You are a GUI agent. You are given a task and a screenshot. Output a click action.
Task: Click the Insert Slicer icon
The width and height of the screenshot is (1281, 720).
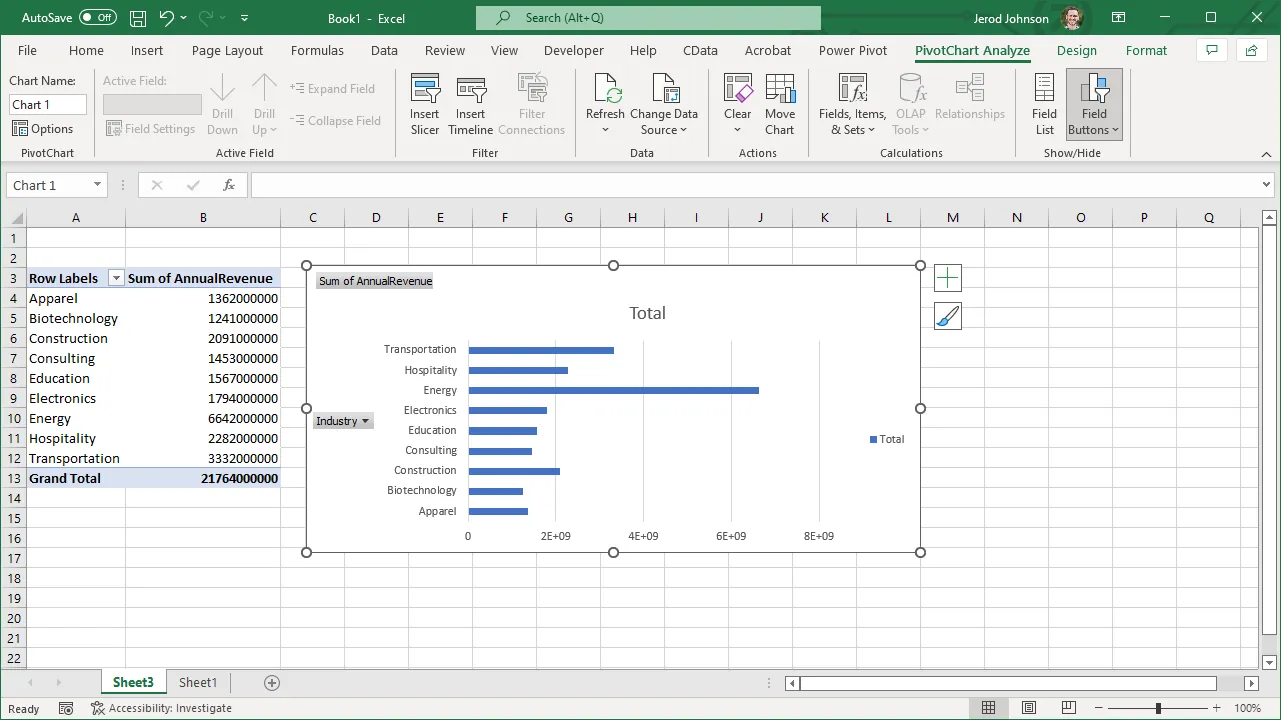coord(425,92)
